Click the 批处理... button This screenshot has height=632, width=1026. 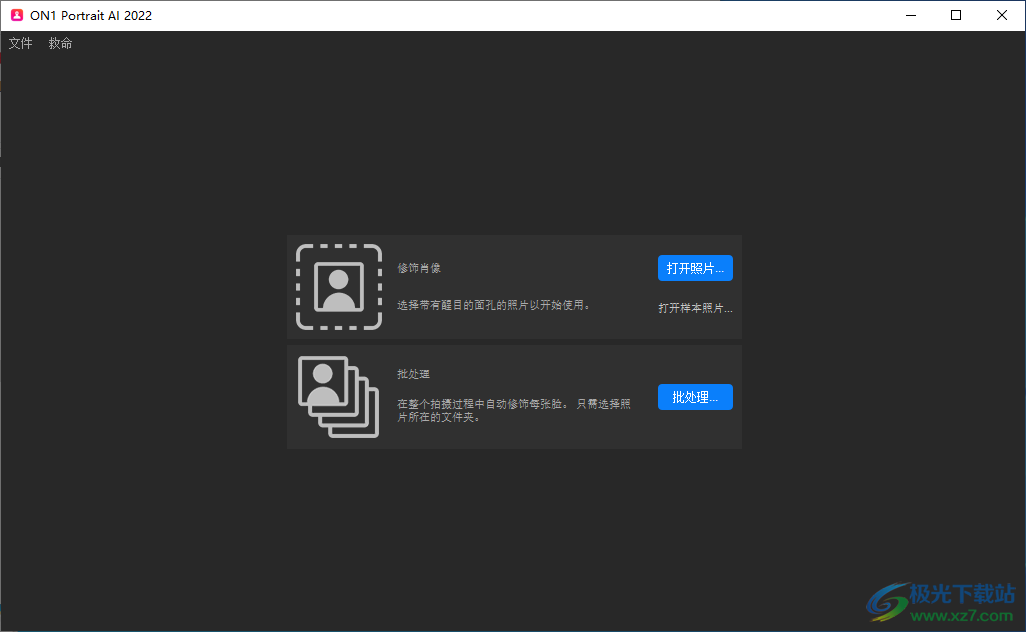695,397
